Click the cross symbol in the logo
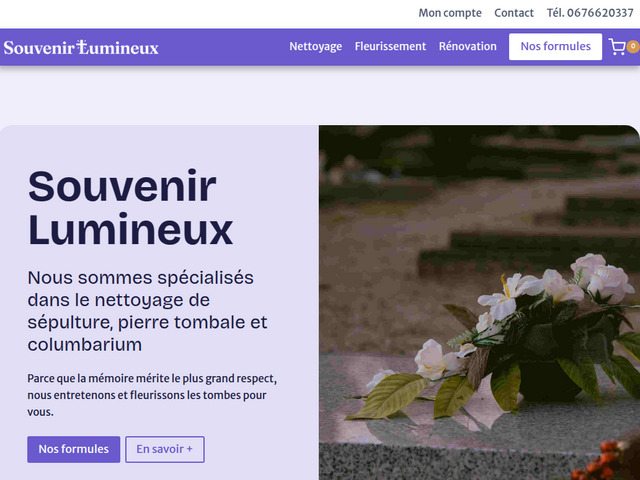This screenshot has height=480, width=640. pyautogui.click(x=82, y=47)
